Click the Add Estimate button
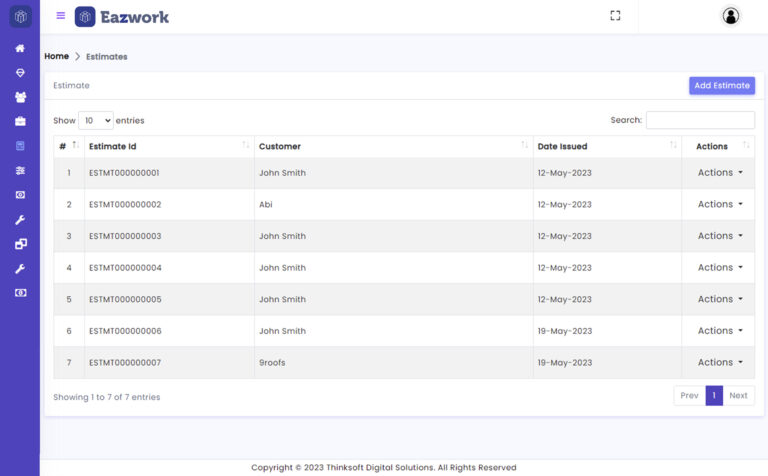This screenshot has height=476, width=768. click(x=721, y=86)
